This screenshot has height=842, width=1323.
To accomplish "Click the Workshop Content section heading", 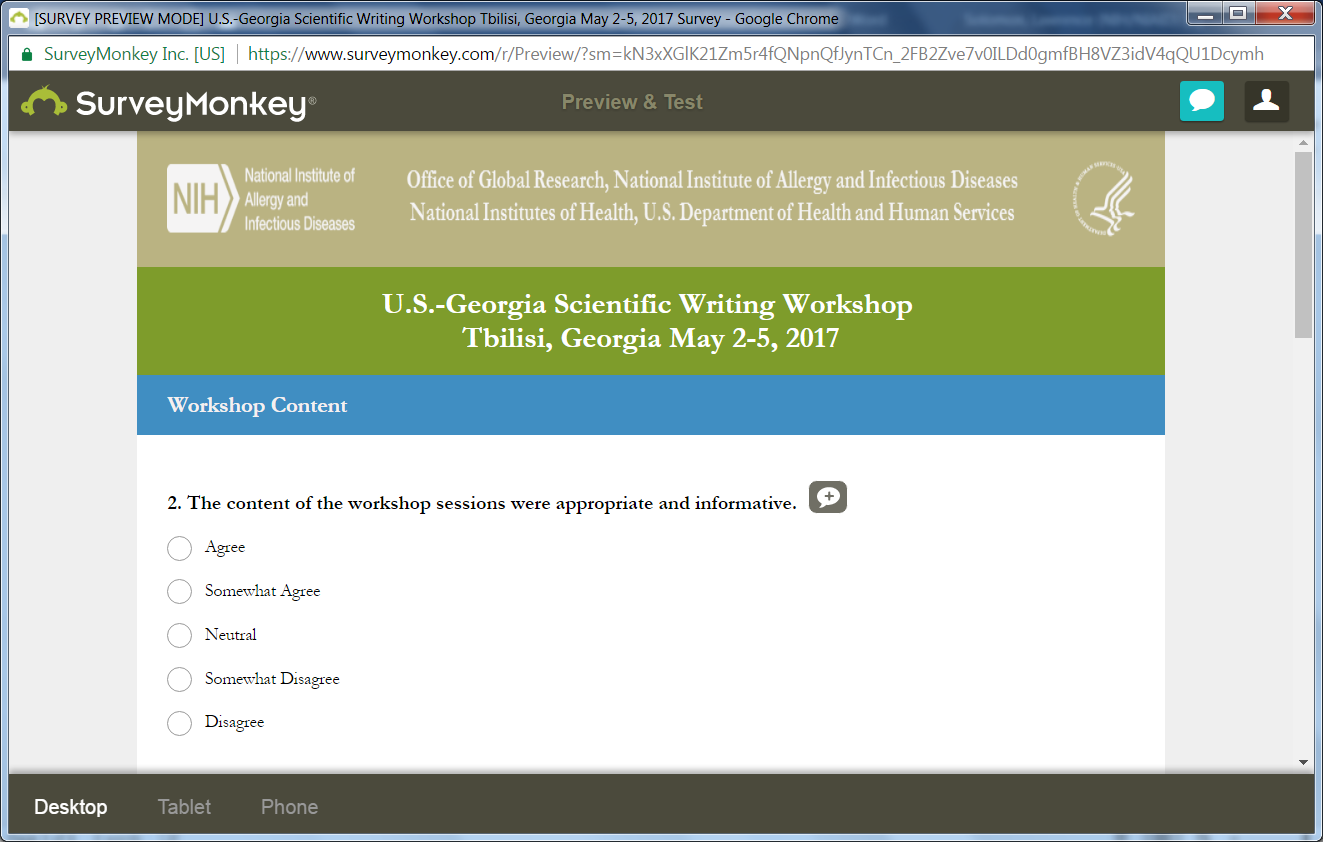I will click(x=258, y=405).
